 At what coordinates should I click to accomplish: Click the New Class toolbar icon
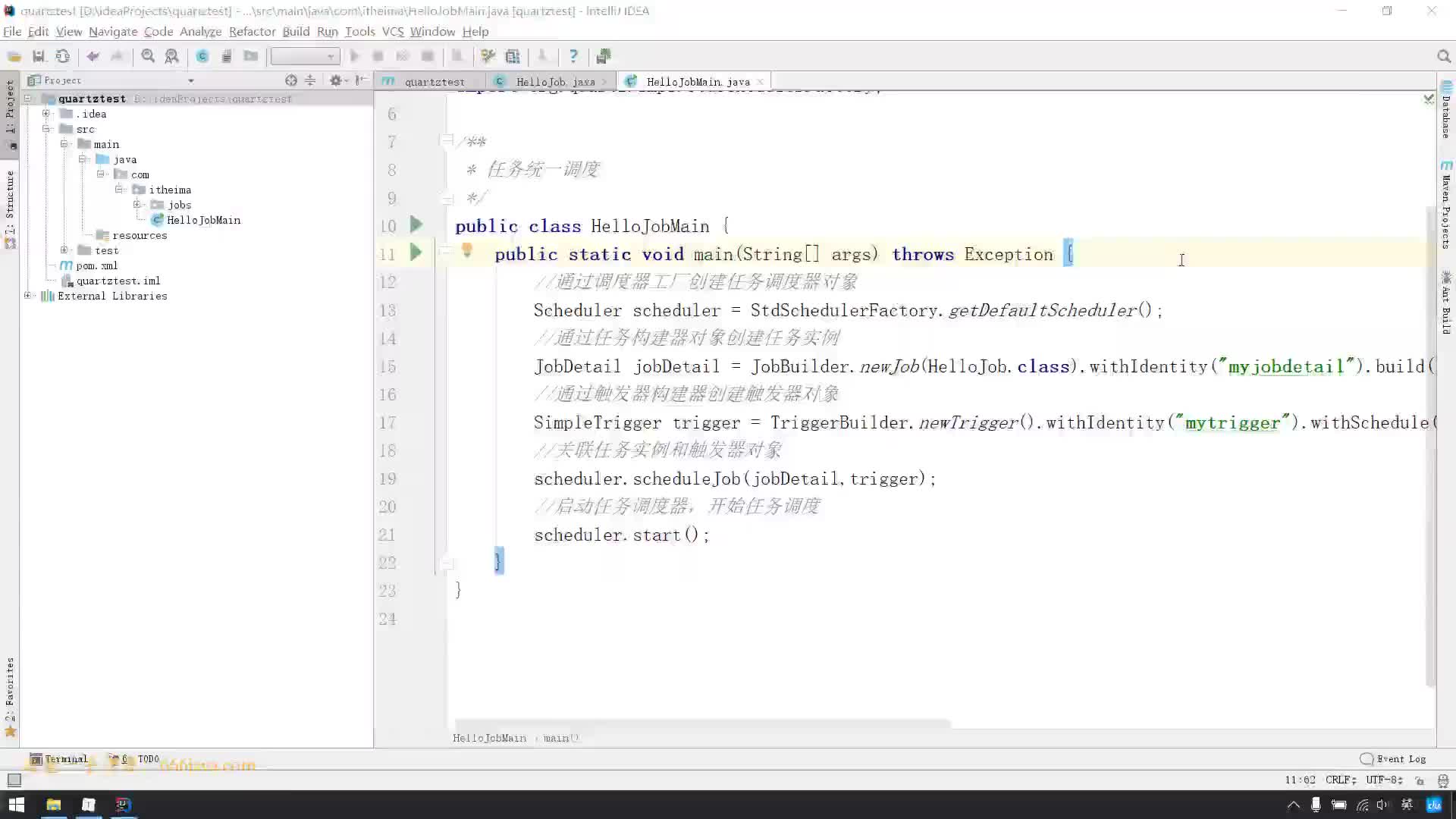pos(202,56)
